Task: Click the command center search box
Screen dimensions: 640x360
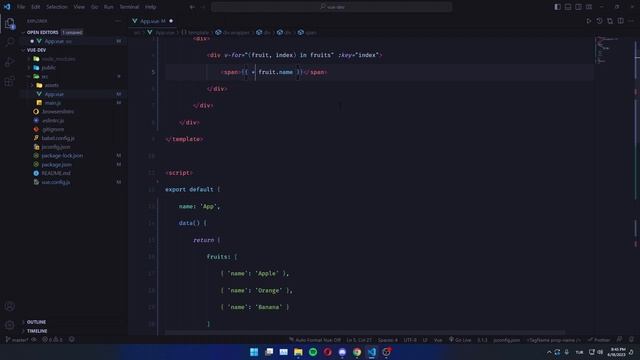Action: [331, 7]
